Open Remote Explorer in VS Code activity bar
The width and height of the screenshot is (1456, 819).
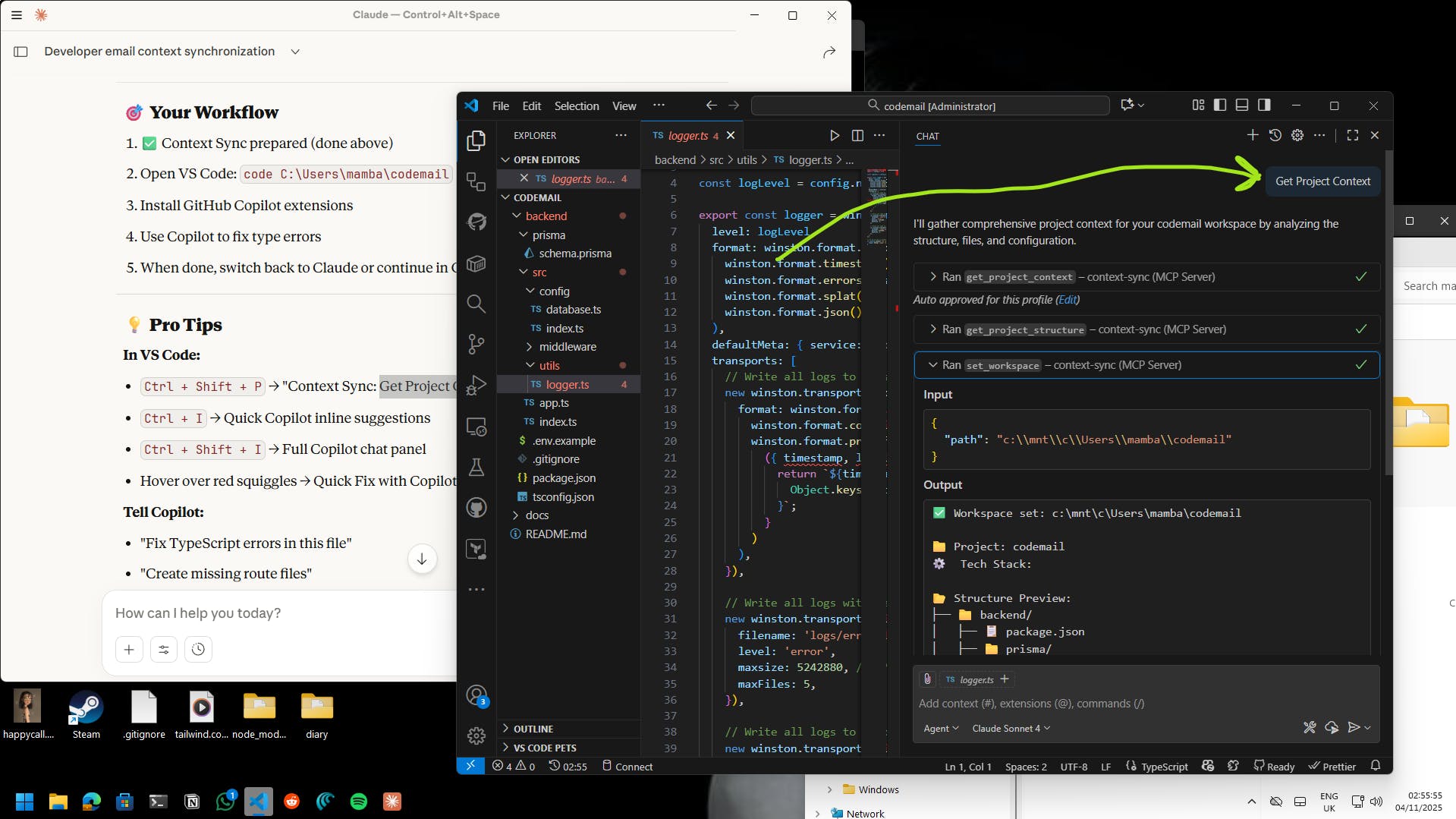click(476, 427)
